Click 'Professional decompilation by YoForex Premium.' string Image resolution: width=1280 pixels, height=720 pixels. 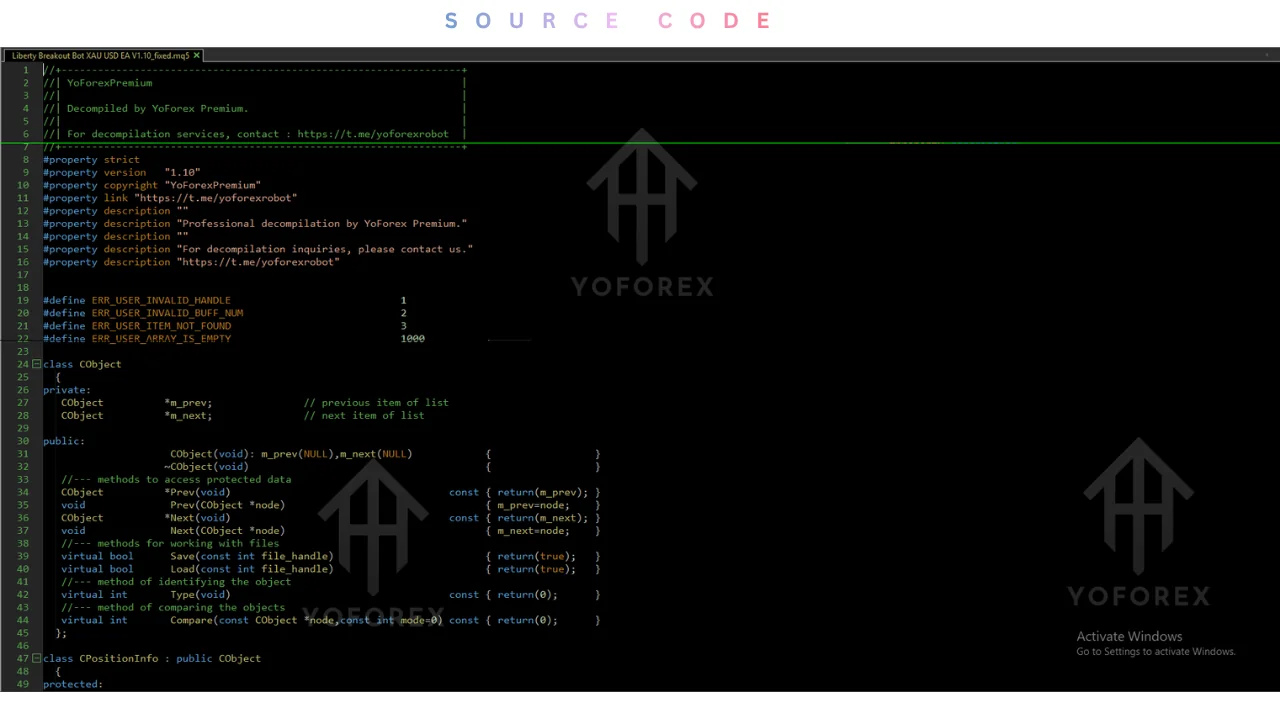pos(322,224)
